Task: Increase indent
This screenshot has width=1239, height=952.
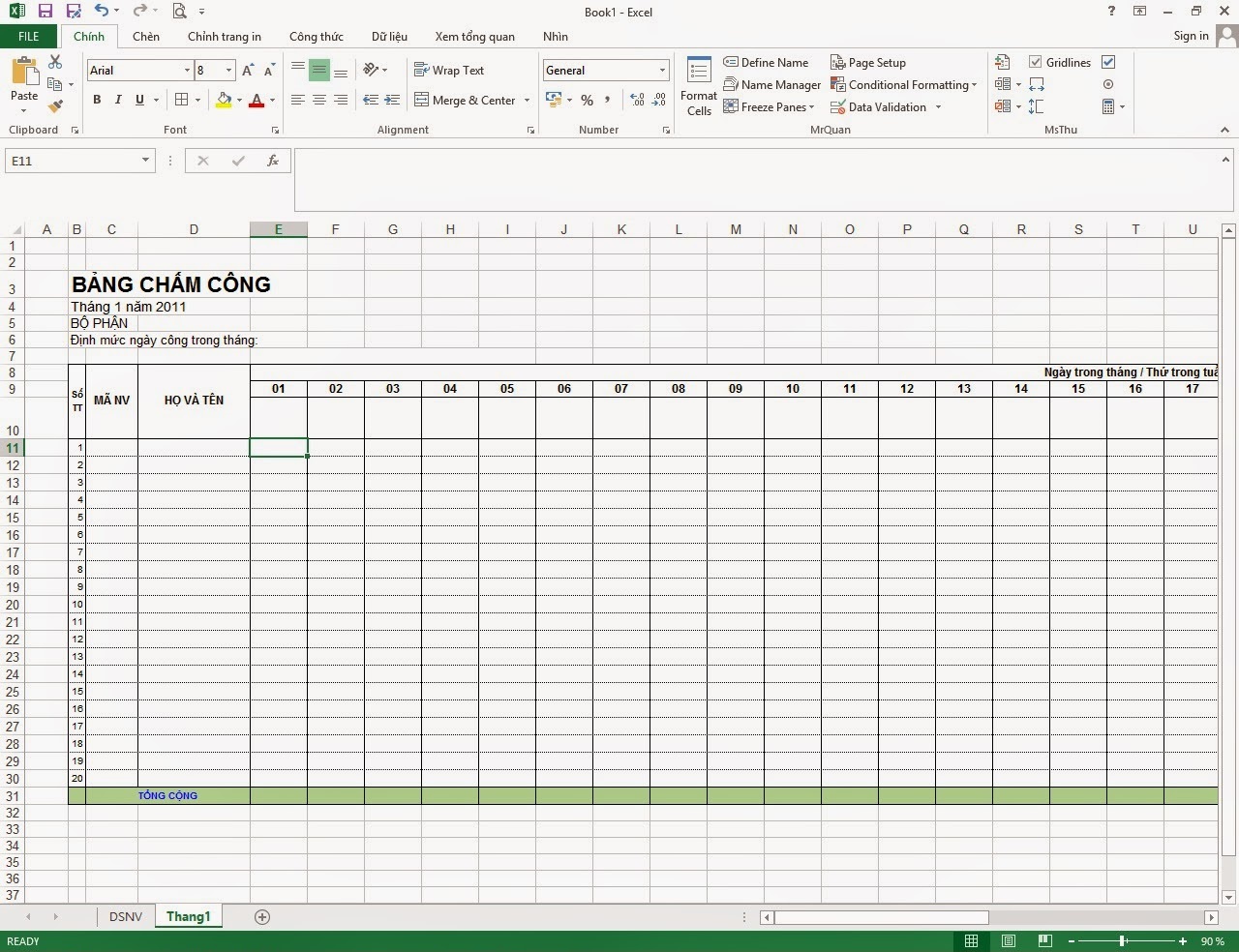Action: (392, 100)
